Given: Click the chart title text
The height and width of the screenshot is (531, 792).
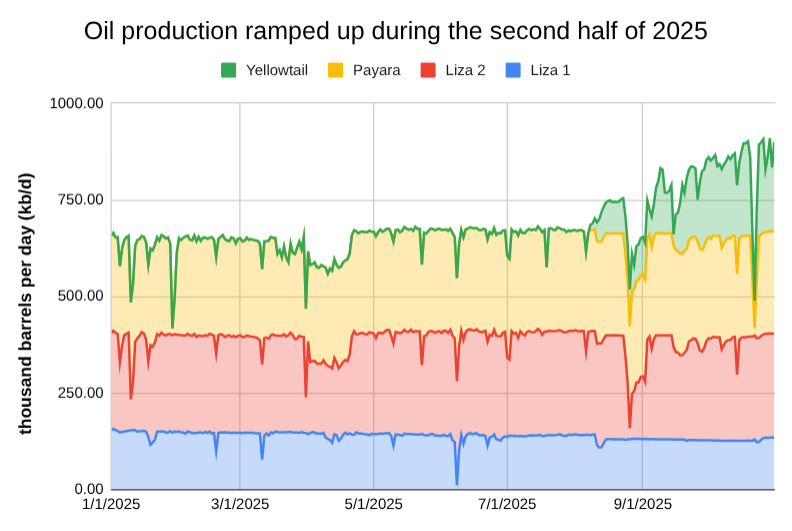Looking at the screenshot, I should [x=395, y=31].
